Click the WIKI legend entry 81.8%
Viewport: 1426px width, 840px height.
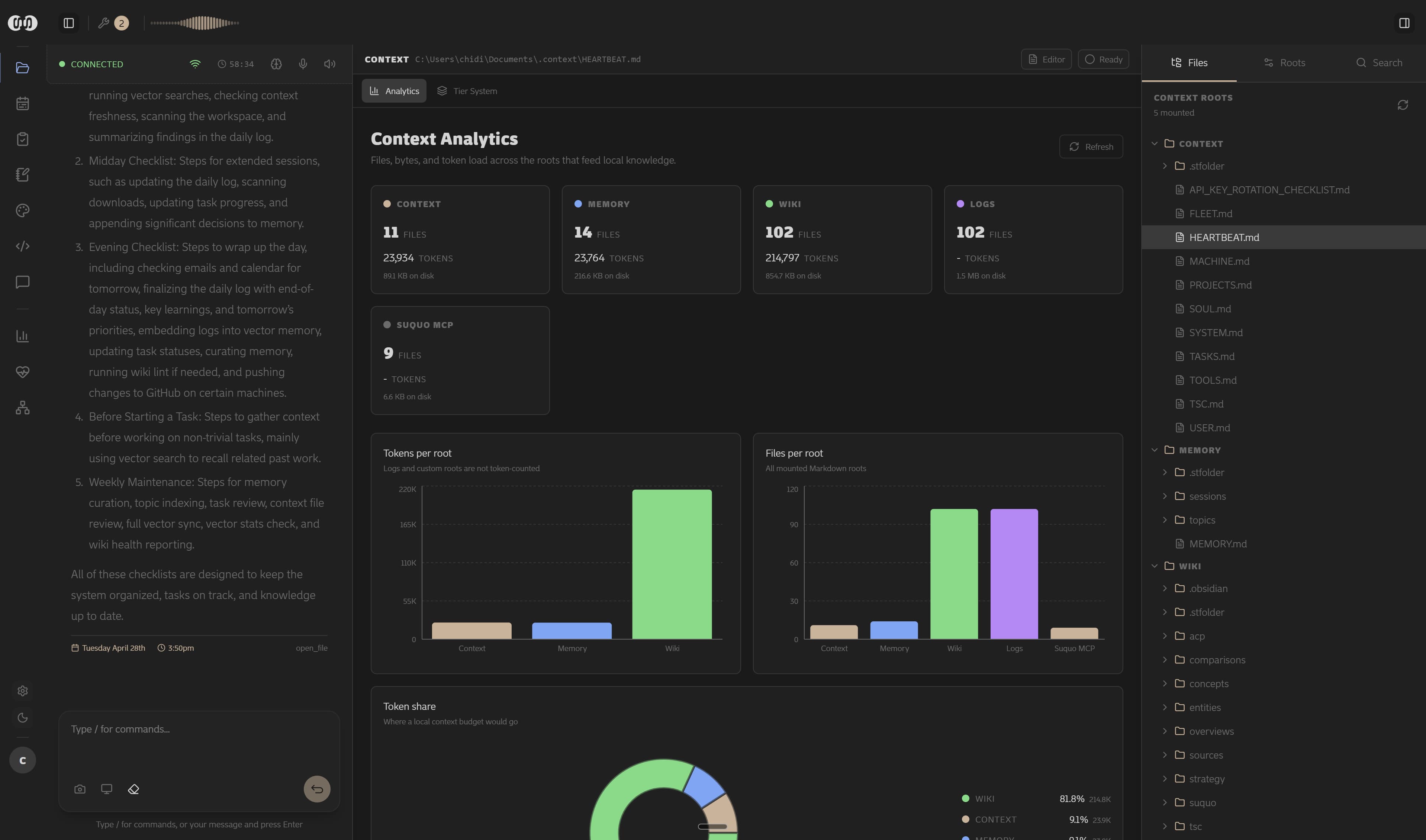(x=1036, y=799)
